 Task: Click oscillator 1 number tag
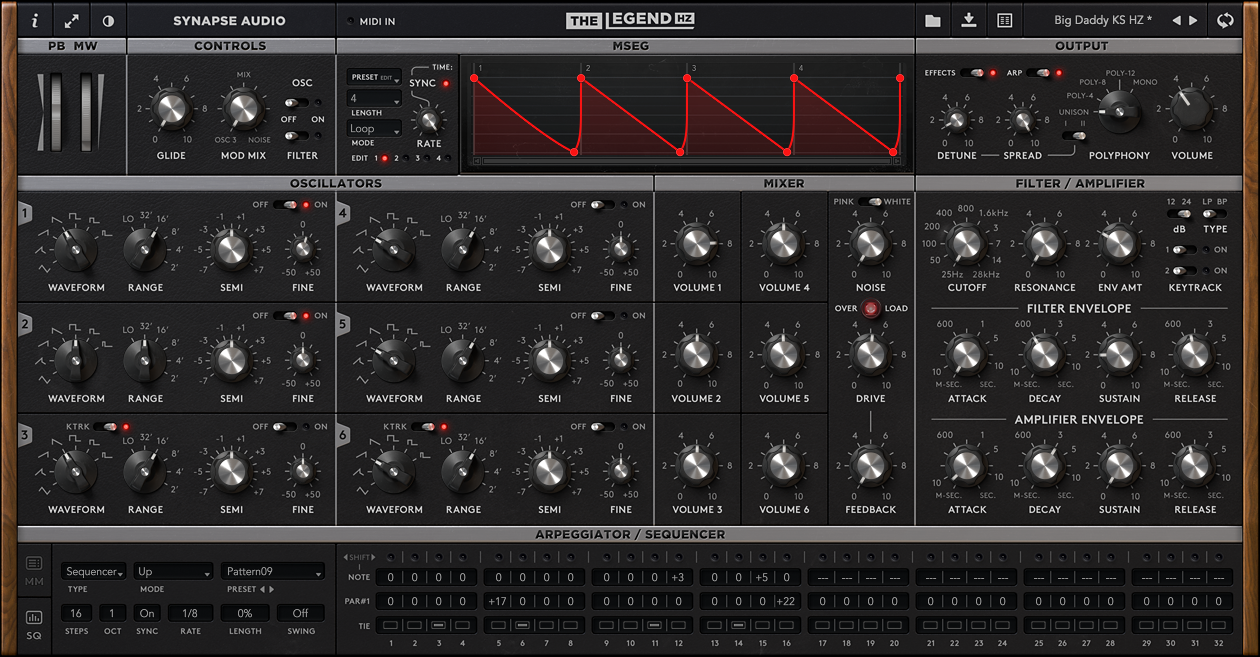click(x=25, y=214)
